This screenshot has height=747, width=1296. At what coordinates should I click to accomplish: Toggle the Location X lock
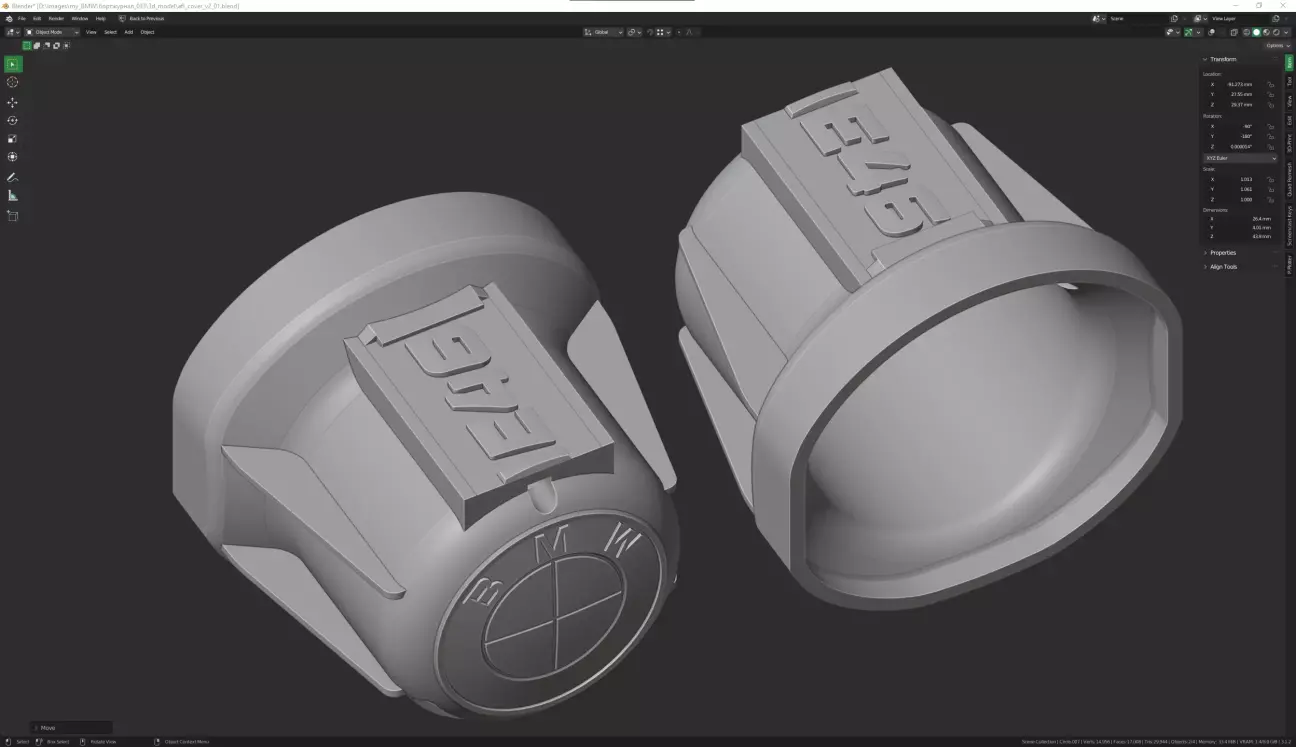1271,84
